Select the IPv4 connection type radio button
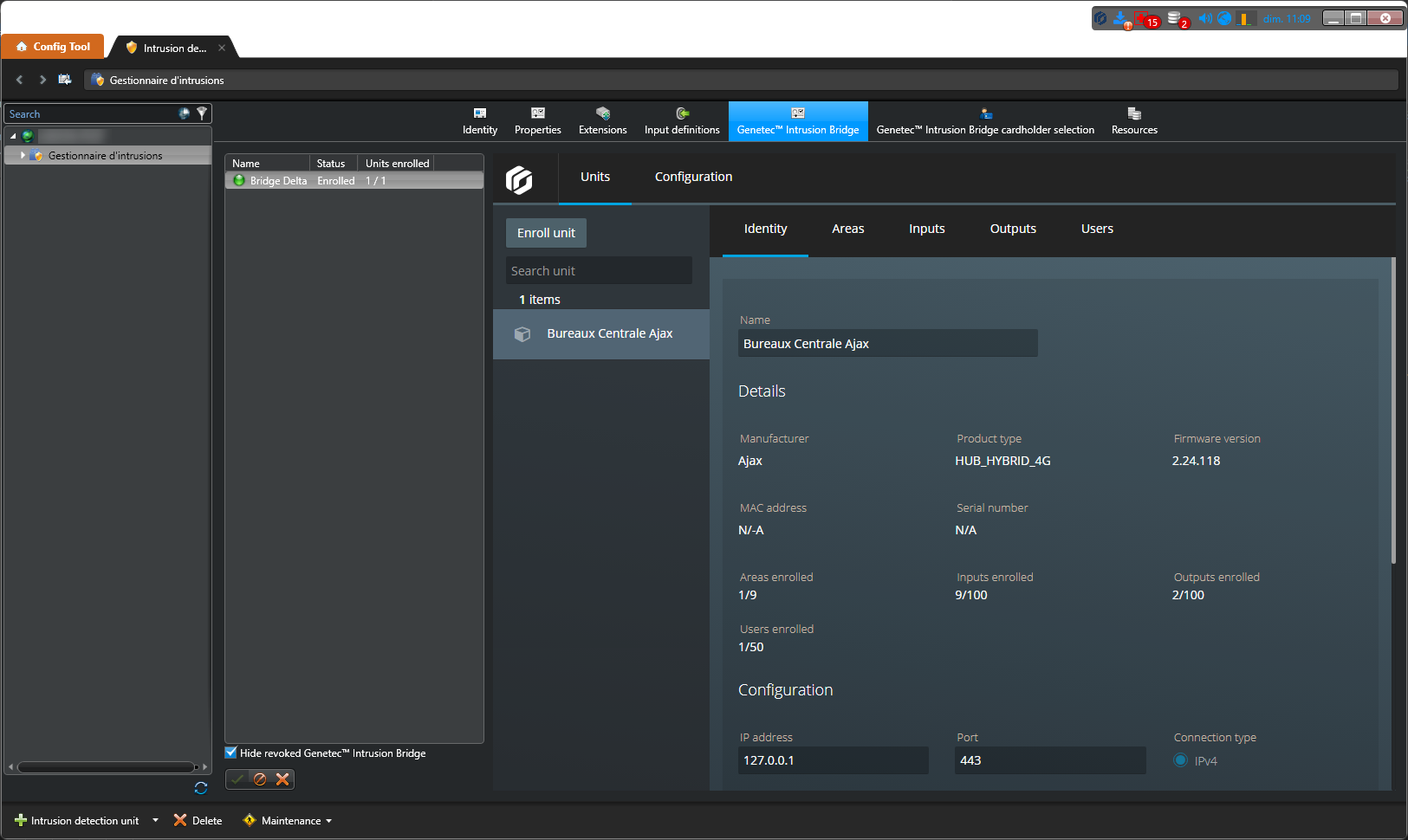The height and width of the screenshot is (840, 1408). click(1180, 761)
